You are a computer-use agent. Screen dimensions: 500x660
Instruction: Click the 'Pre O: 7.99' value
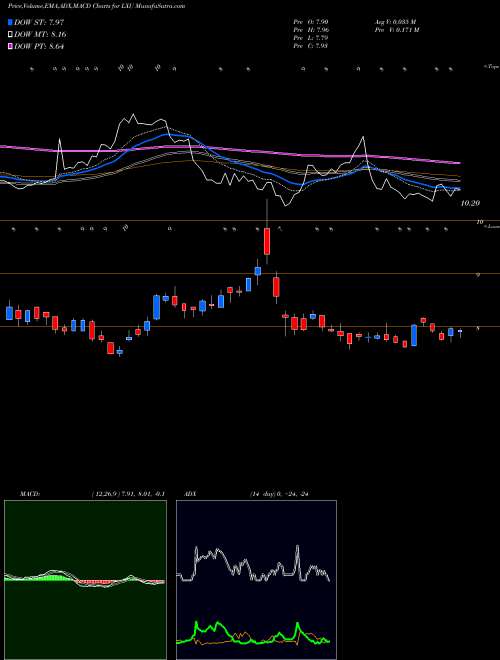(311, 22)
